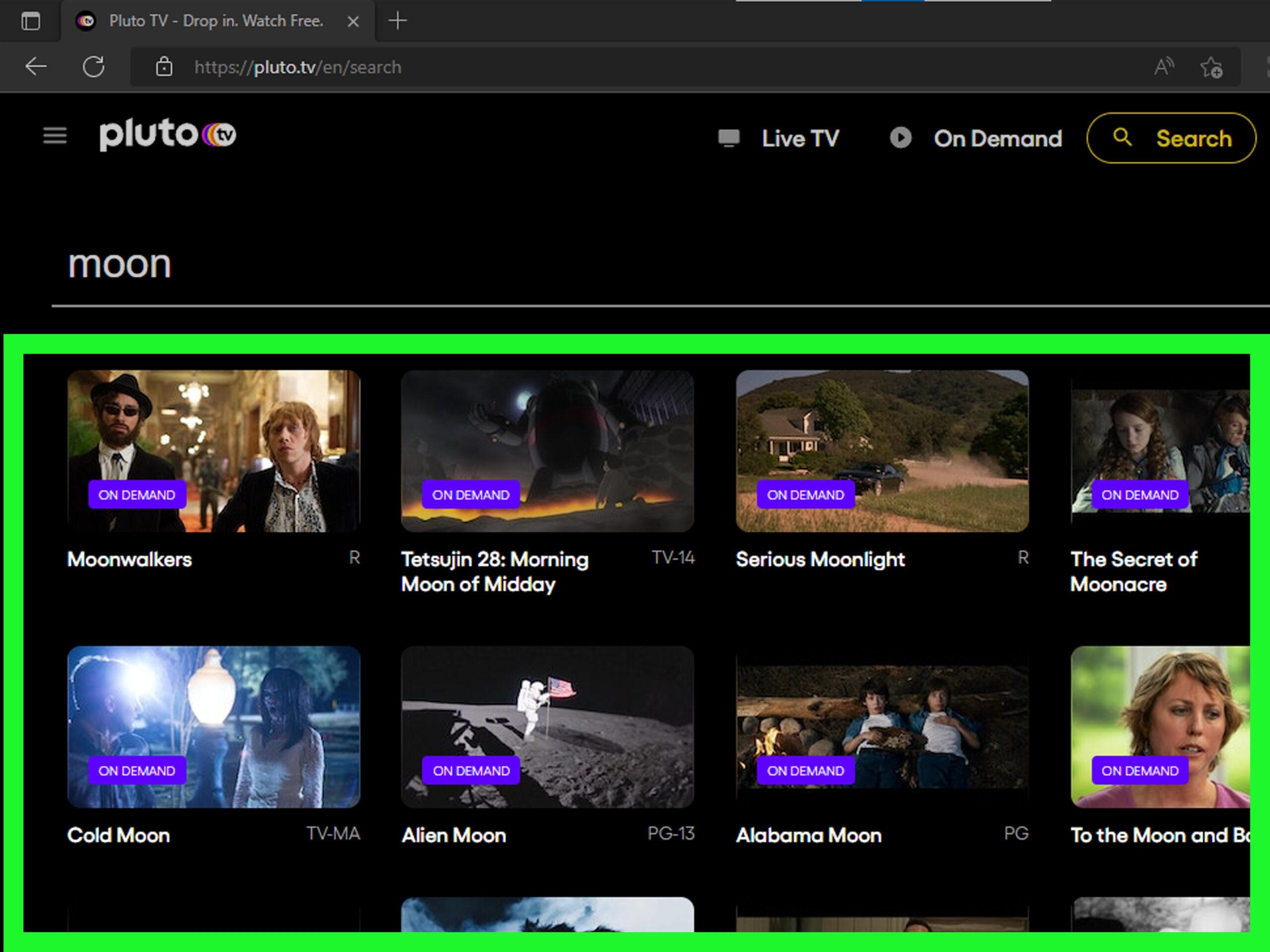
Task: Click the browser back arrow
Action: [x=36, y=66]
